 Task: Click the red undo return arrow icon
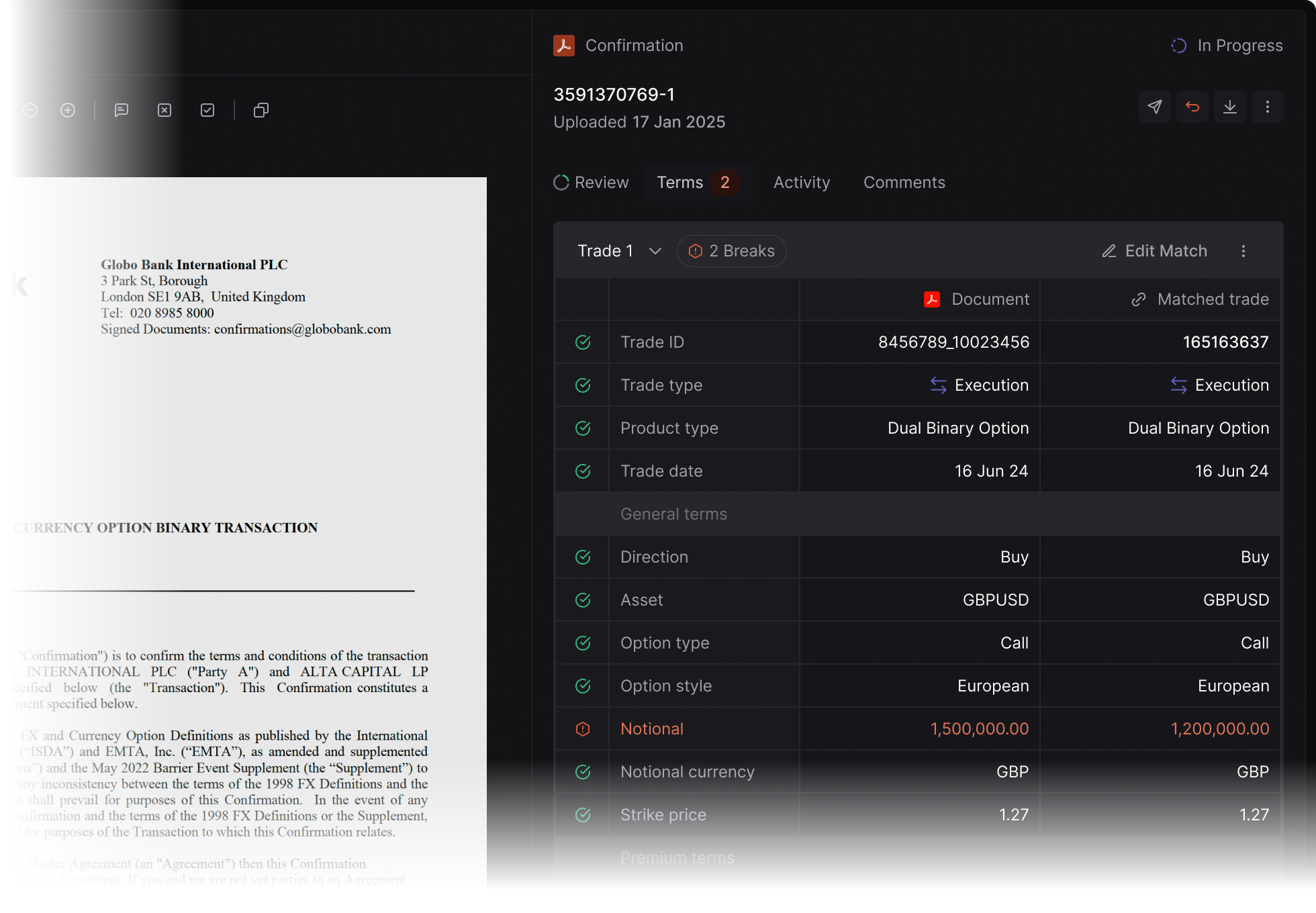click(x=1192, y=107)
